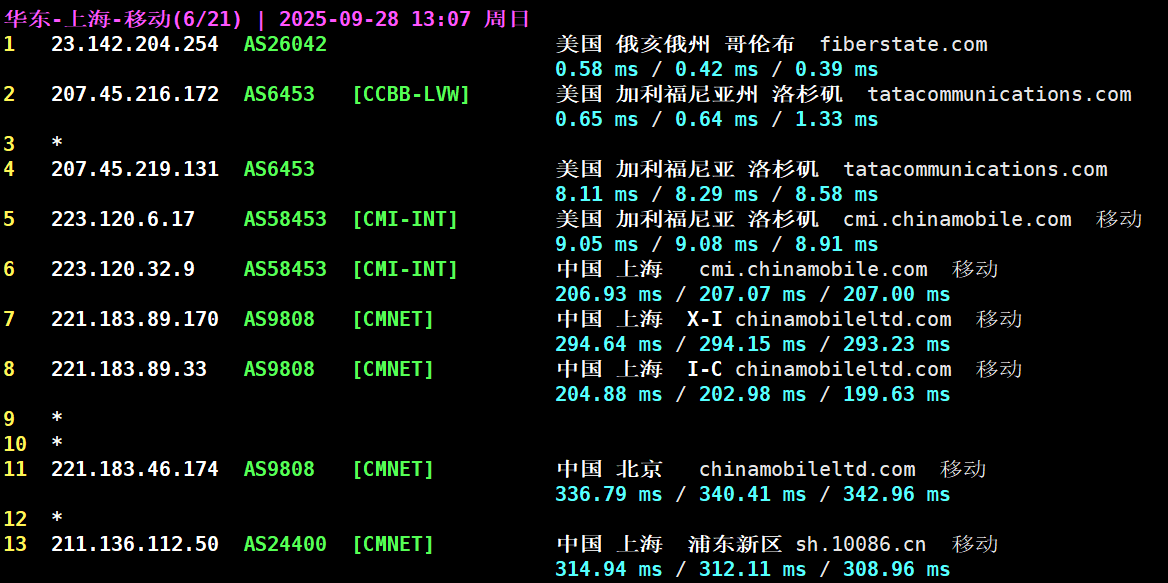Click tatacommunications.com on hop 4
Image resolution: width=1168 pixels, height=583 pixels.
tap(975, 169)
